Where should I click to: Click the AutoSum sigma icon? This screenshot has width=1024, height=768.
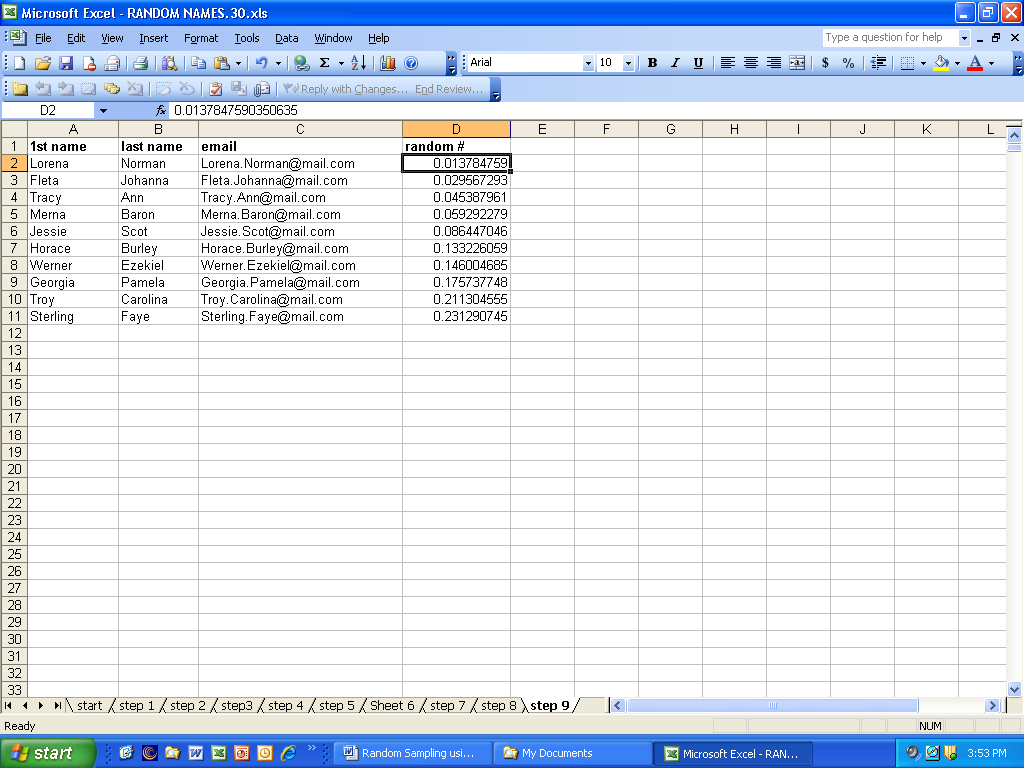[325, 63]
